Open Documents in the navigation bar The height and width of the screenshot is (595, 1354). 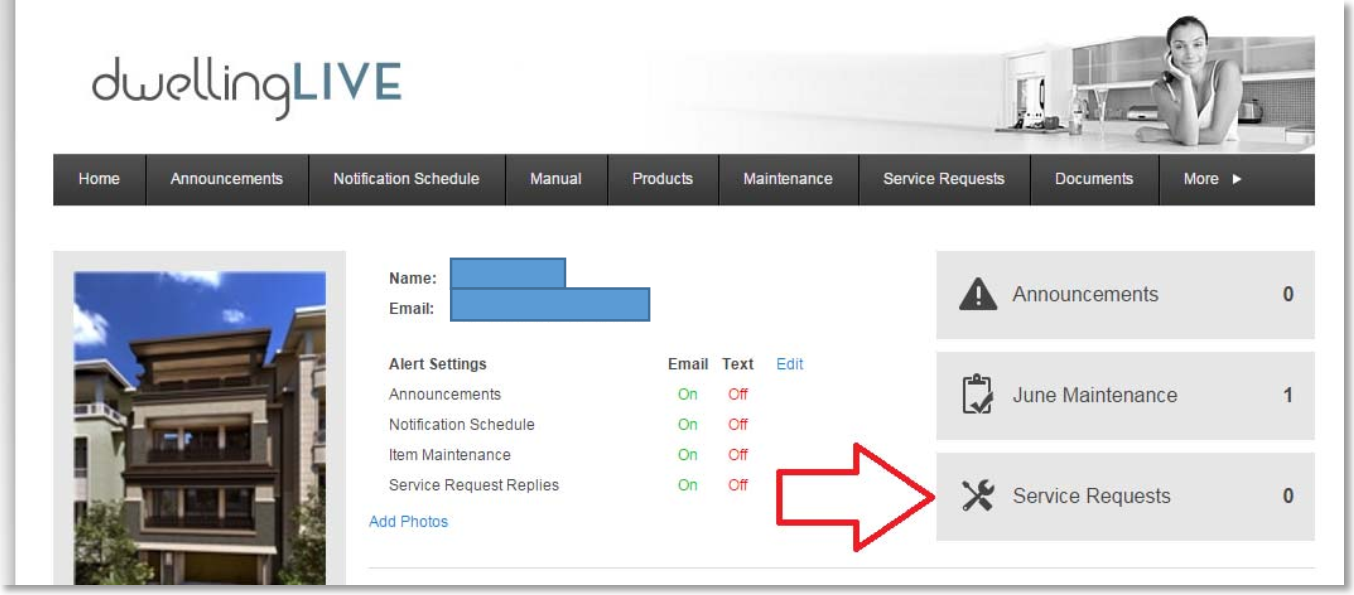click(x=1094, y=180)
